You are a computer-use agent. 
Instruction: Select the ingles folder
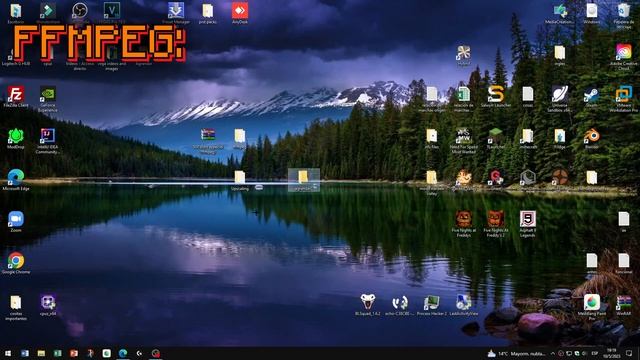coord(560,55)
